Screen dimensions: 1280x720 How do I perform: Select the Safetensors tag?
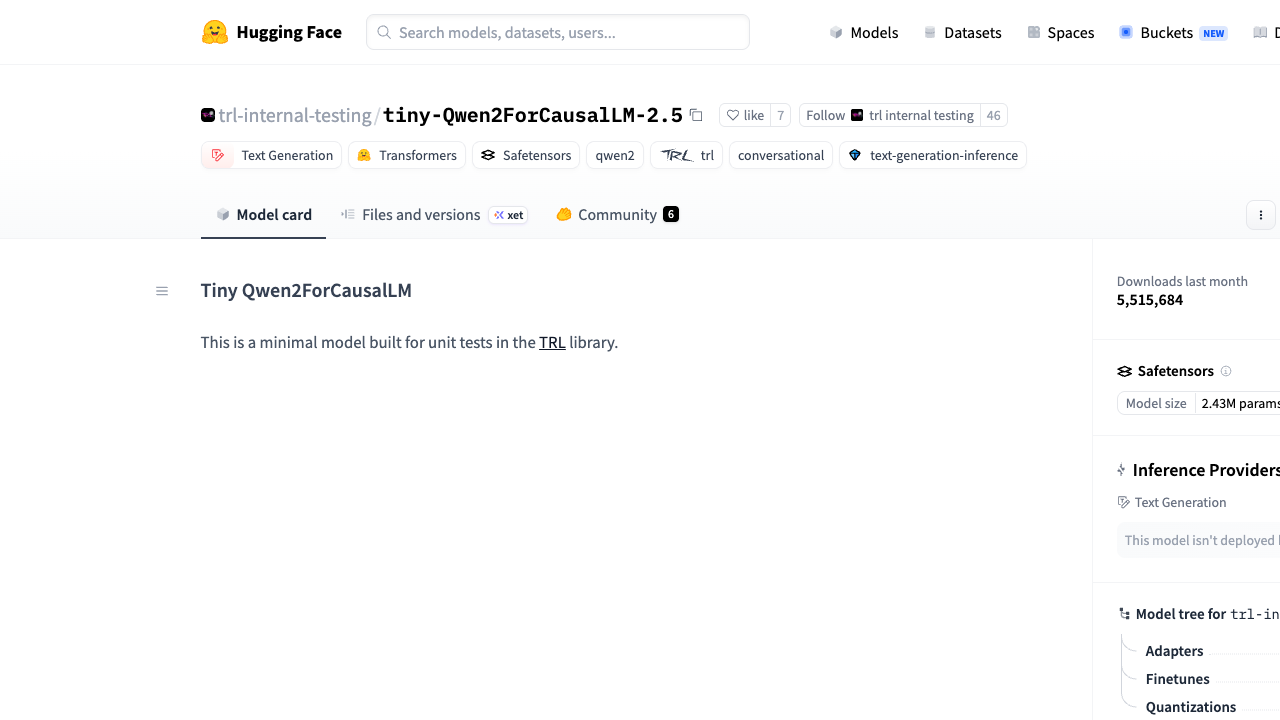tap(526, 155)
